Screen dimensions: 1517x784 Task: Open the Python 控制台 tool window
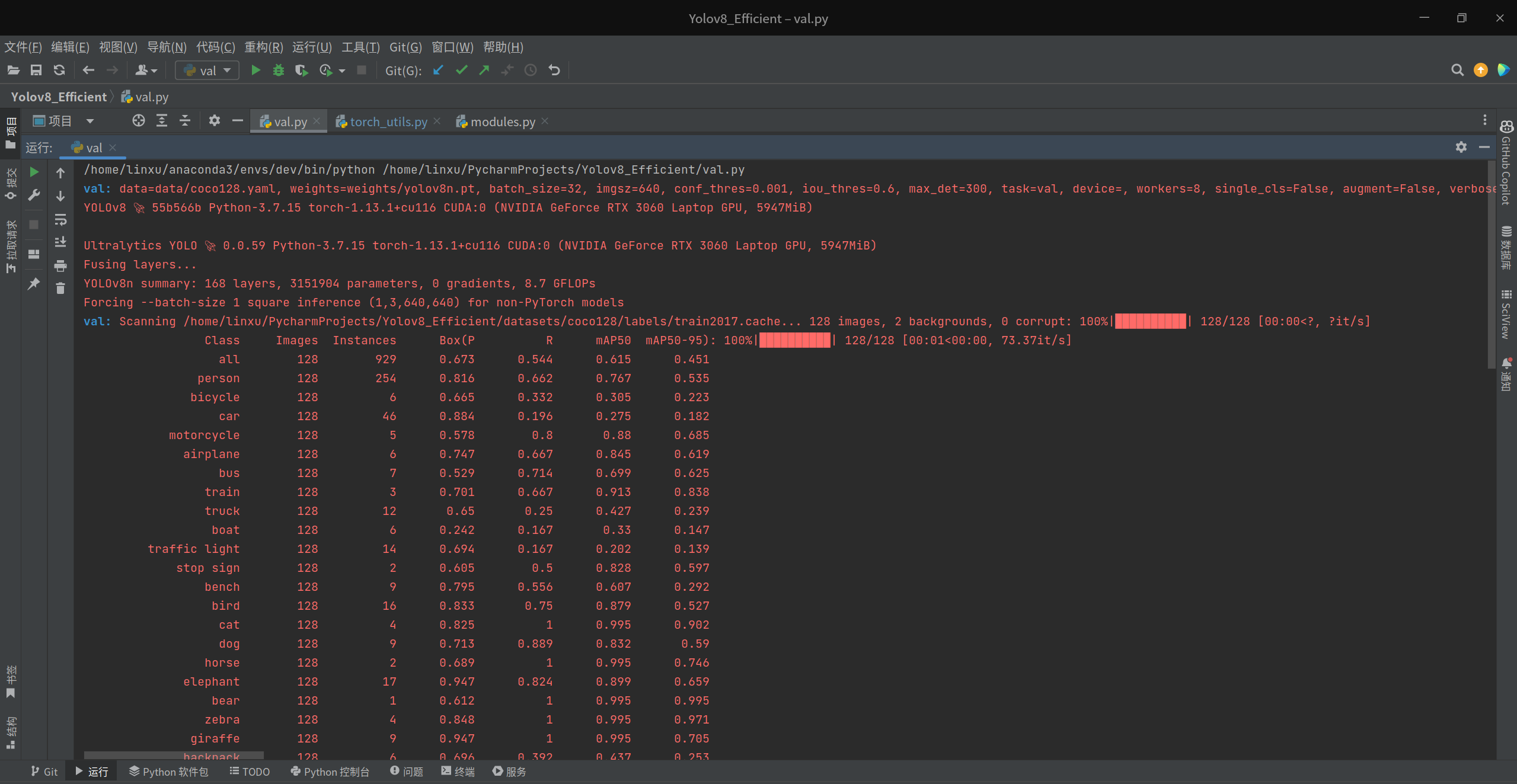(330, 772)
